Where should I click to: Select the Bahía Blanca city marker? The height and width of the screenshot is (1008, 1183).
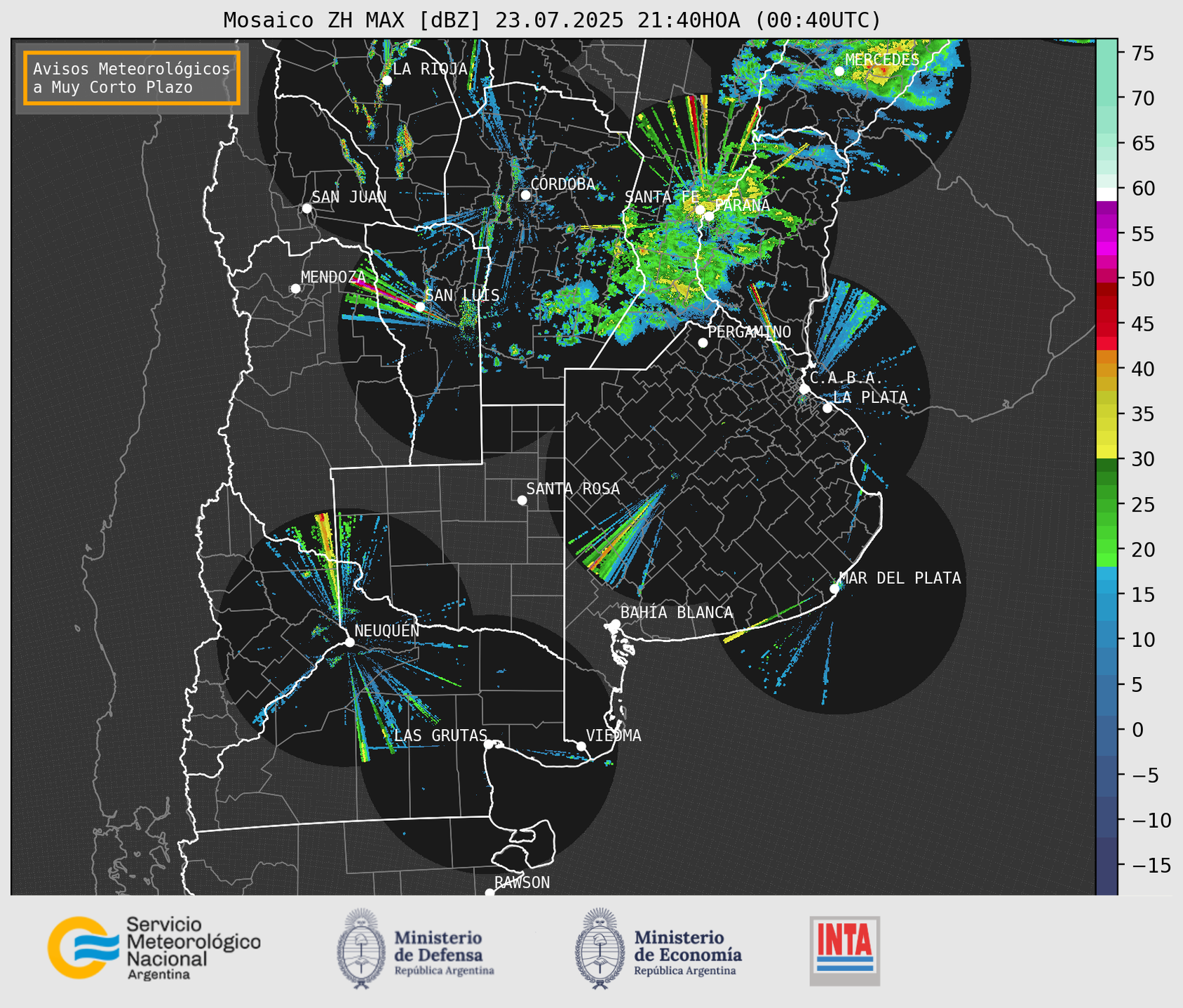[x=615, y=624]
